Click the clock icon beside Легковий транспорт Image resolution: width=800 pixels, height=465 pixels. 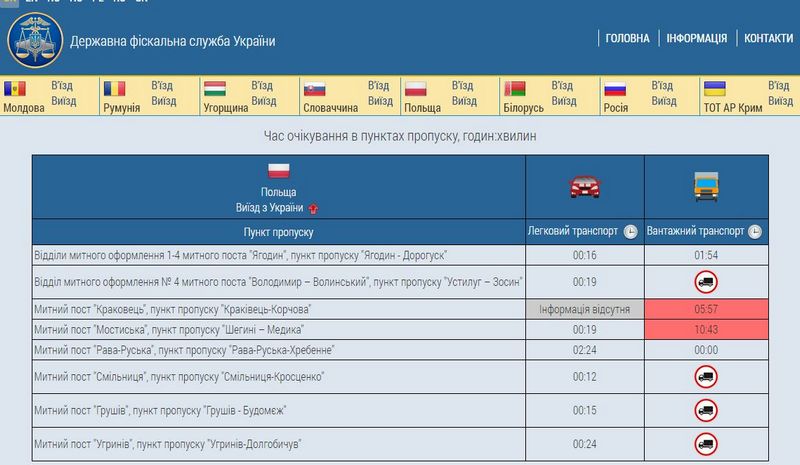click(631, 232)
